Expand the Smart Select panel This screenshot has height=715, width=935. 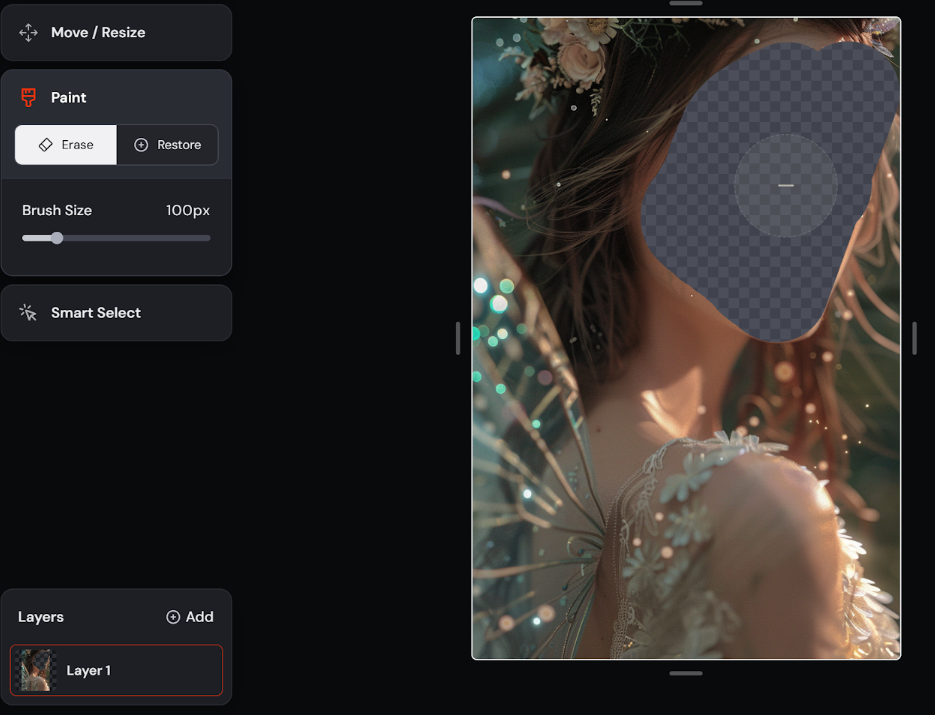click(x=116, y=313)
